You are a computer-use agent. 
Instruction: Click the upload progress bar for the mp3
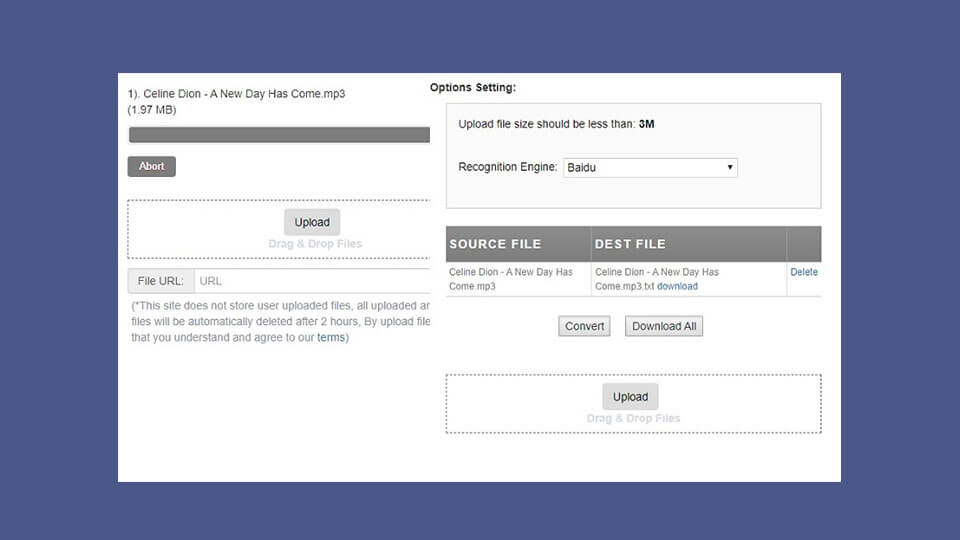click(279, 135)
